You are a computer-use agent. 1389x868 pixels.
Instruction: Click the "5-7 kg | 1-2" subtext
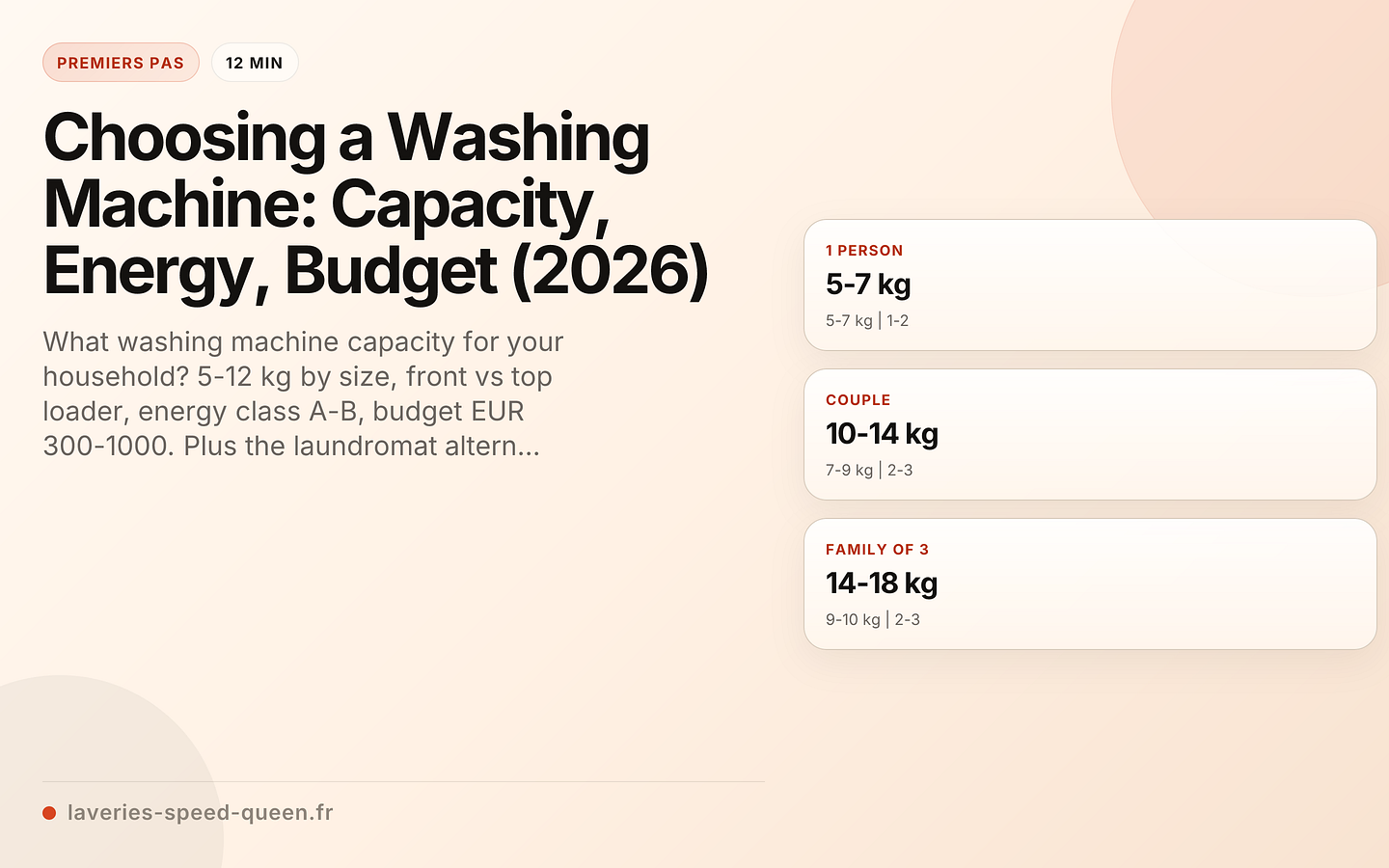[867, 321]
